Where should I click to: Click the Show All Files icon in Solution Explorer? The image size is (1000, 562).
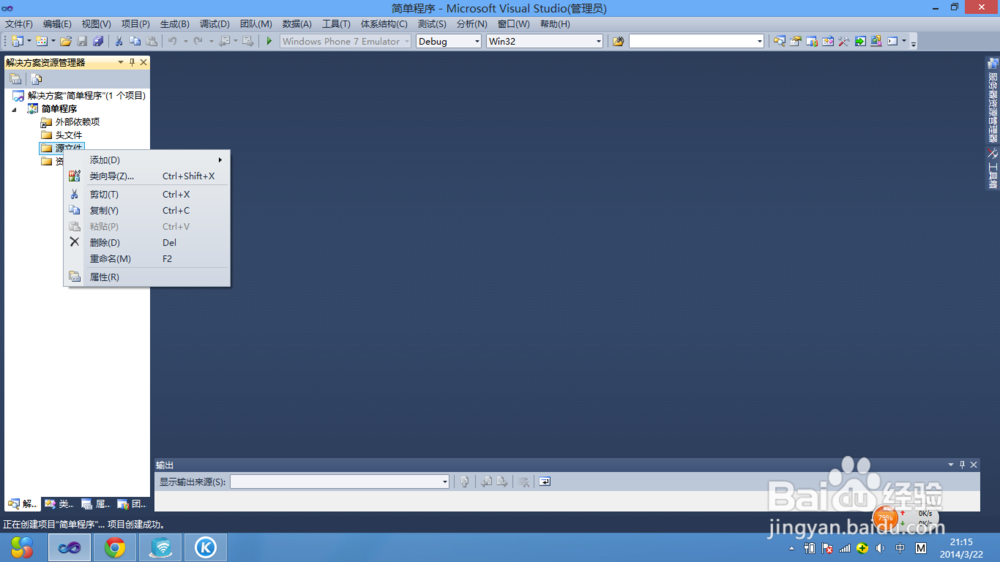pyautogui.click(x=36, y=79)
